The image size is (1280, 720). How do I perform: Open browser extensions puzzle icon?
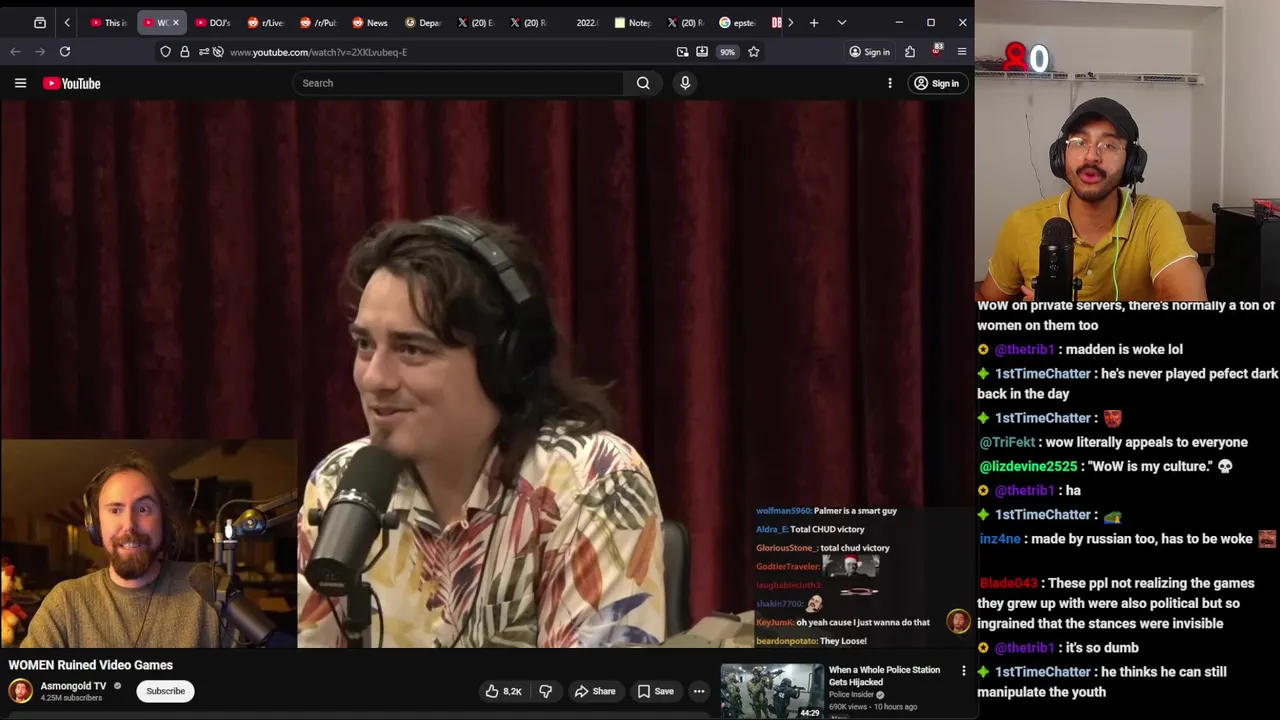(x=910, y=52)
